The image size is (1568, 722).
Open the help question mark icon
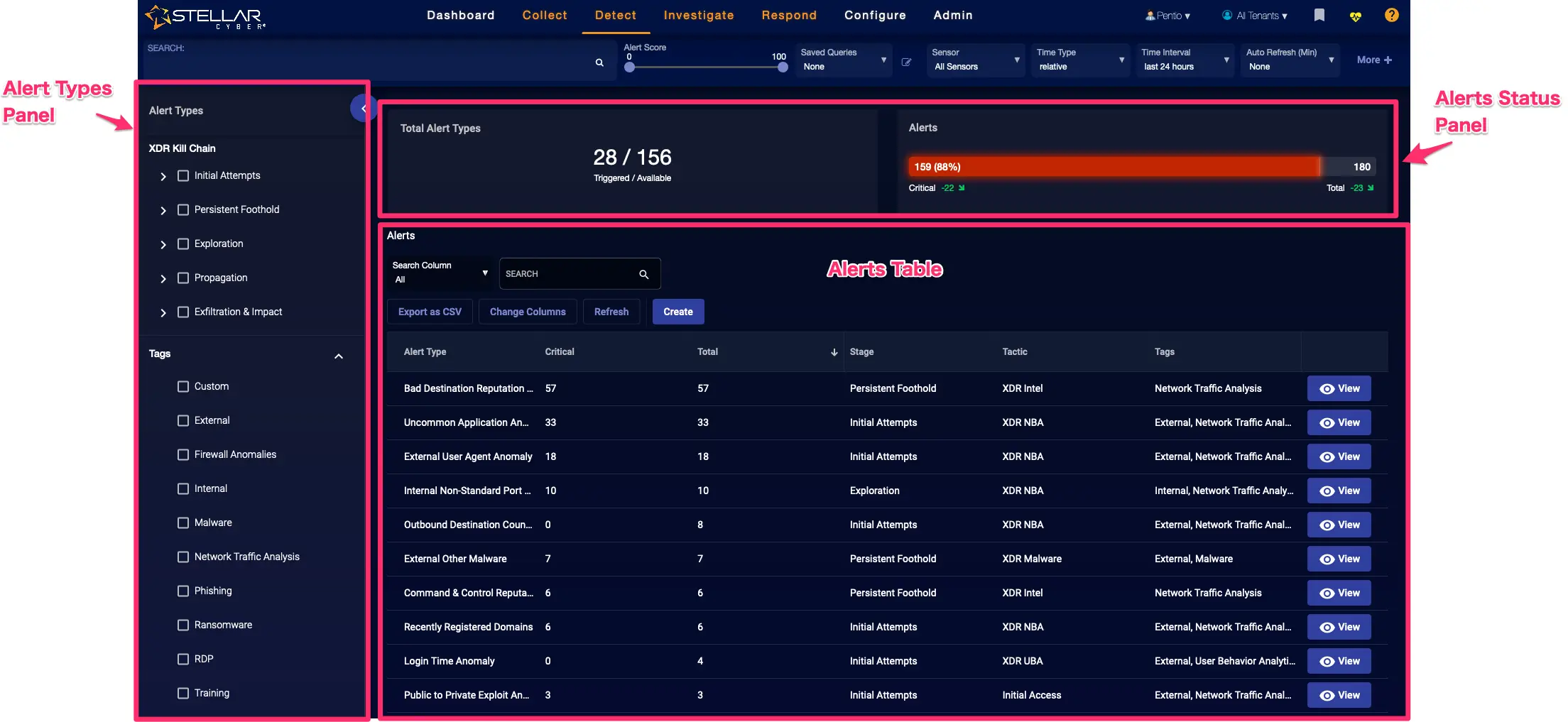click(1391, 15)
